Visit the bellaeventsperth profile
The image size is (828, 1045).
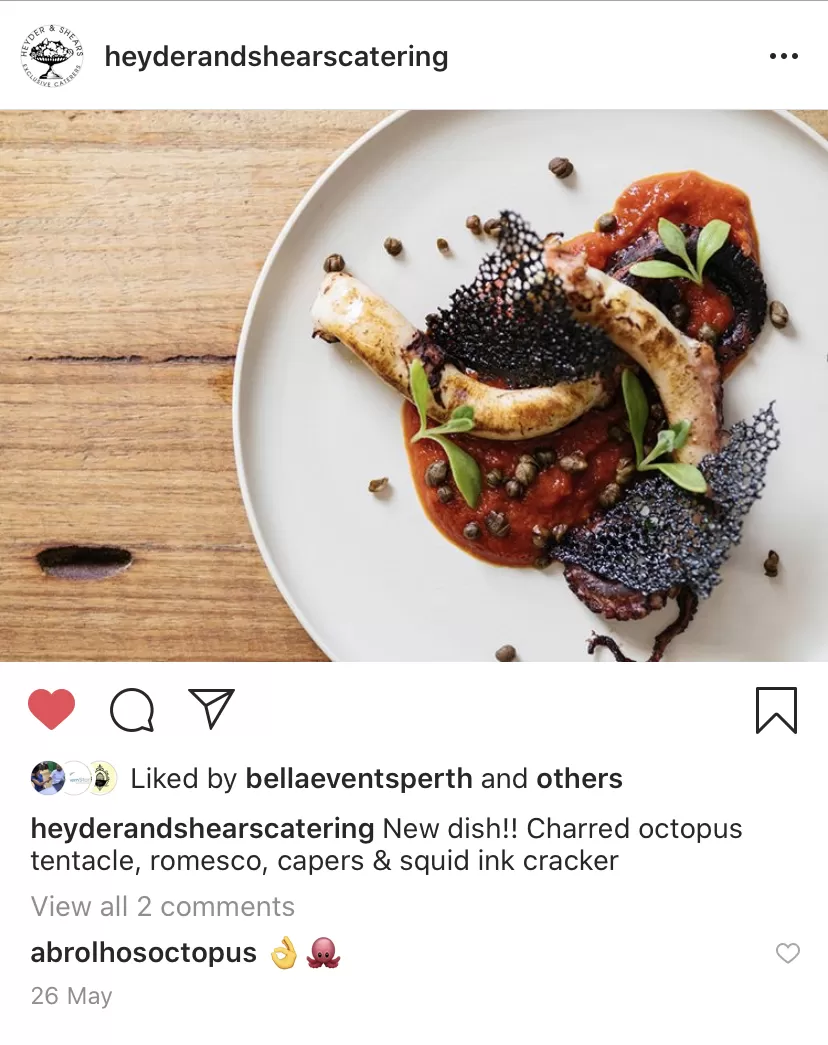pos(359,778)
